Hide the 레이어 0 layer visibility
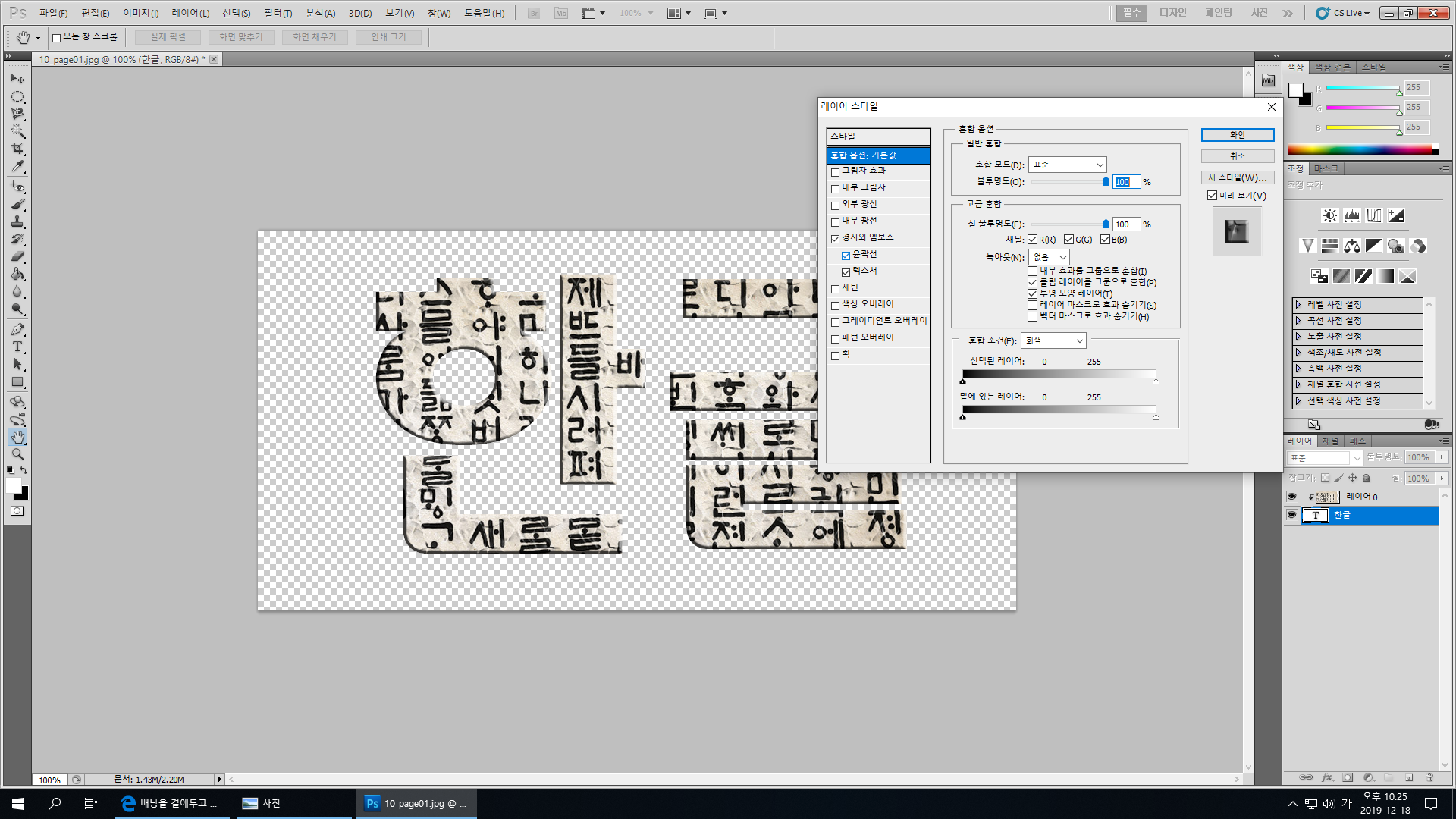1456x819 pixels. click(x=1291, y=497)
